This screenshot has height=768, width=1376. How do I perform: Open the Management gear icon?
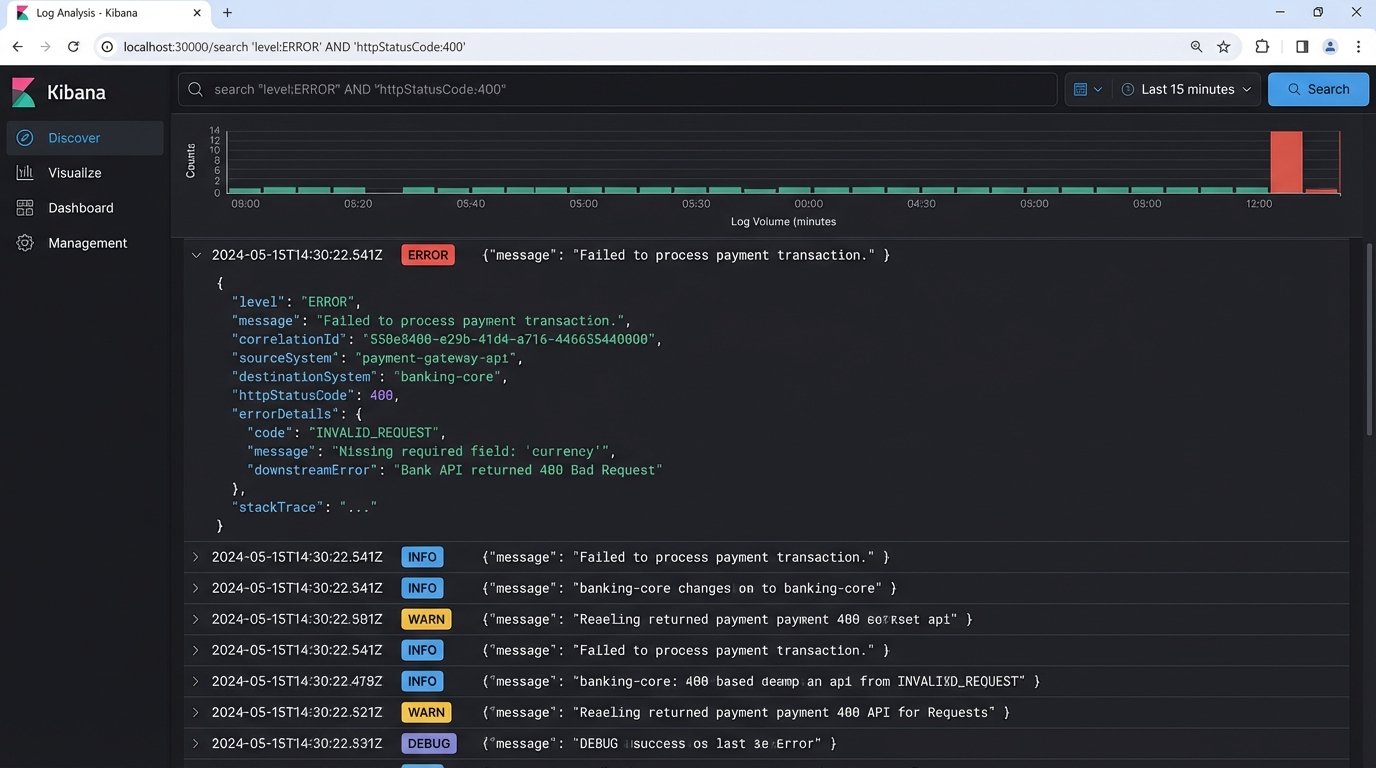[25, 243]
